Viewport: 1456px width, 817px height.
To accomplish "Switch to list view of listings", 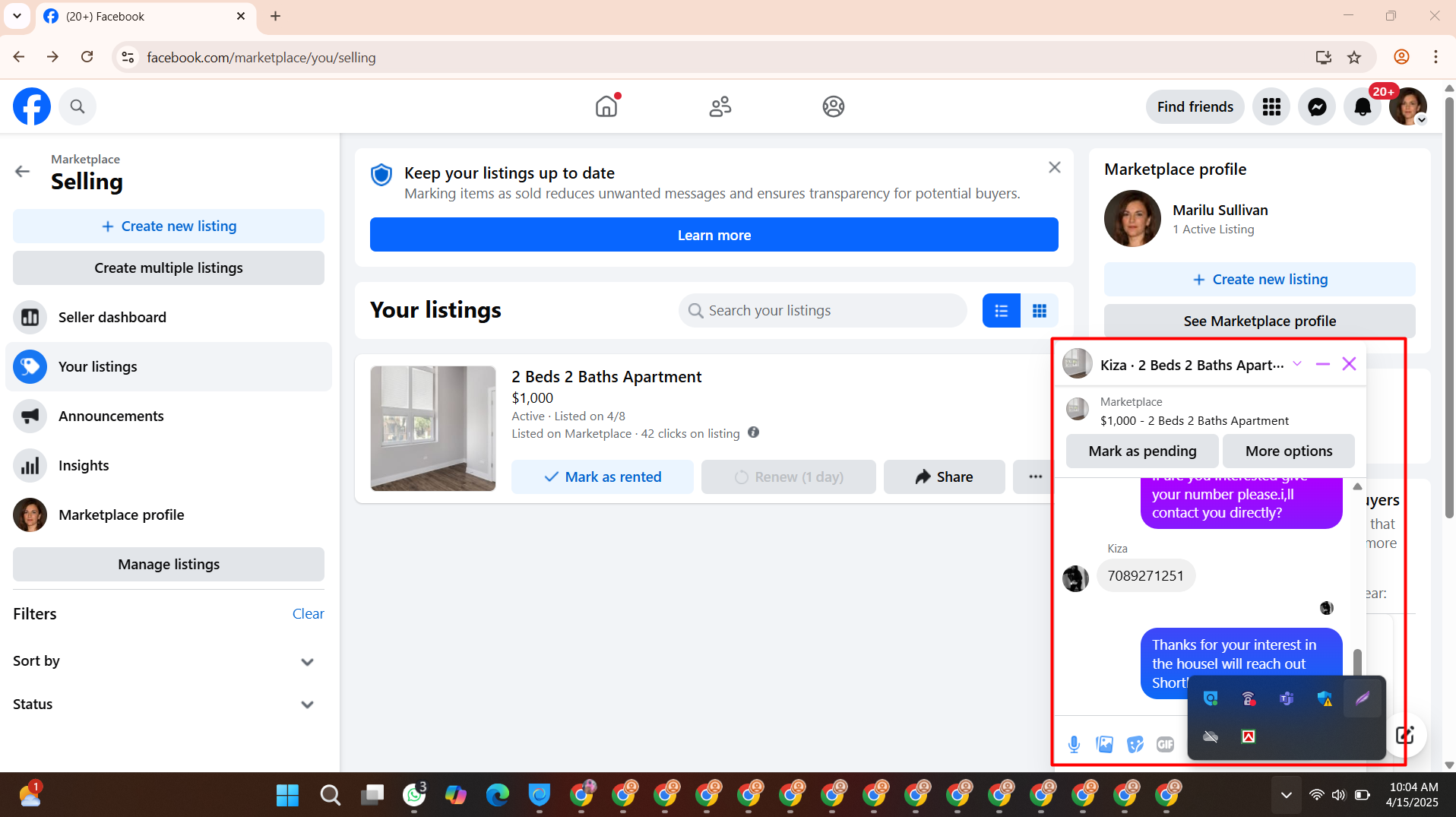I will [1002, 310].
